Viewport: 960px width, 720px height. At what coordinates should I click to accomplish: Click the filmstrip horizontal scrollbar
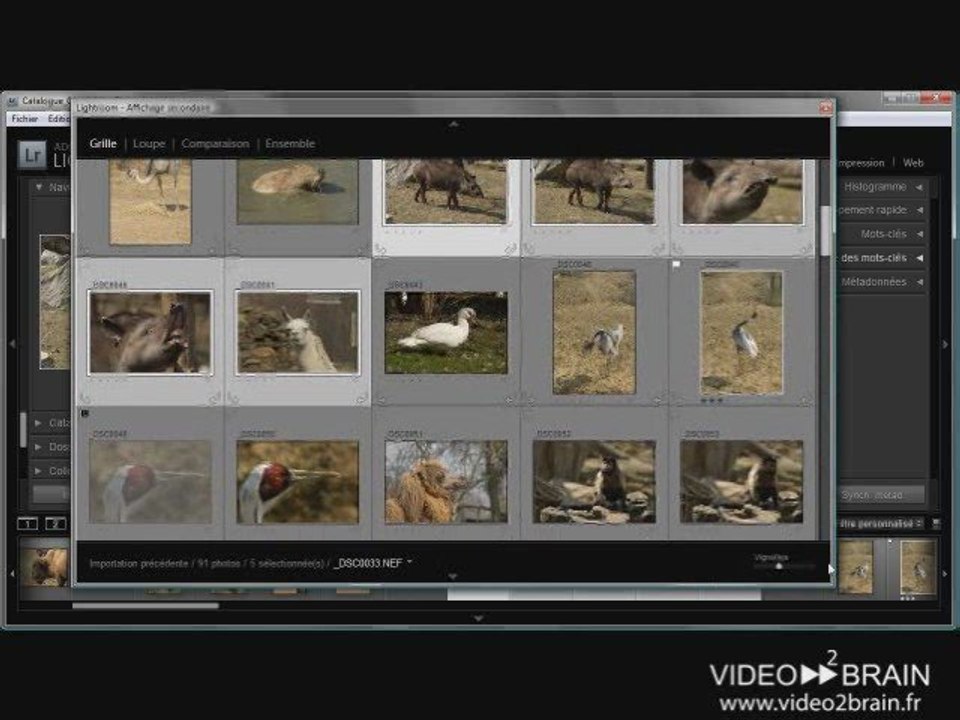(145, 606)
